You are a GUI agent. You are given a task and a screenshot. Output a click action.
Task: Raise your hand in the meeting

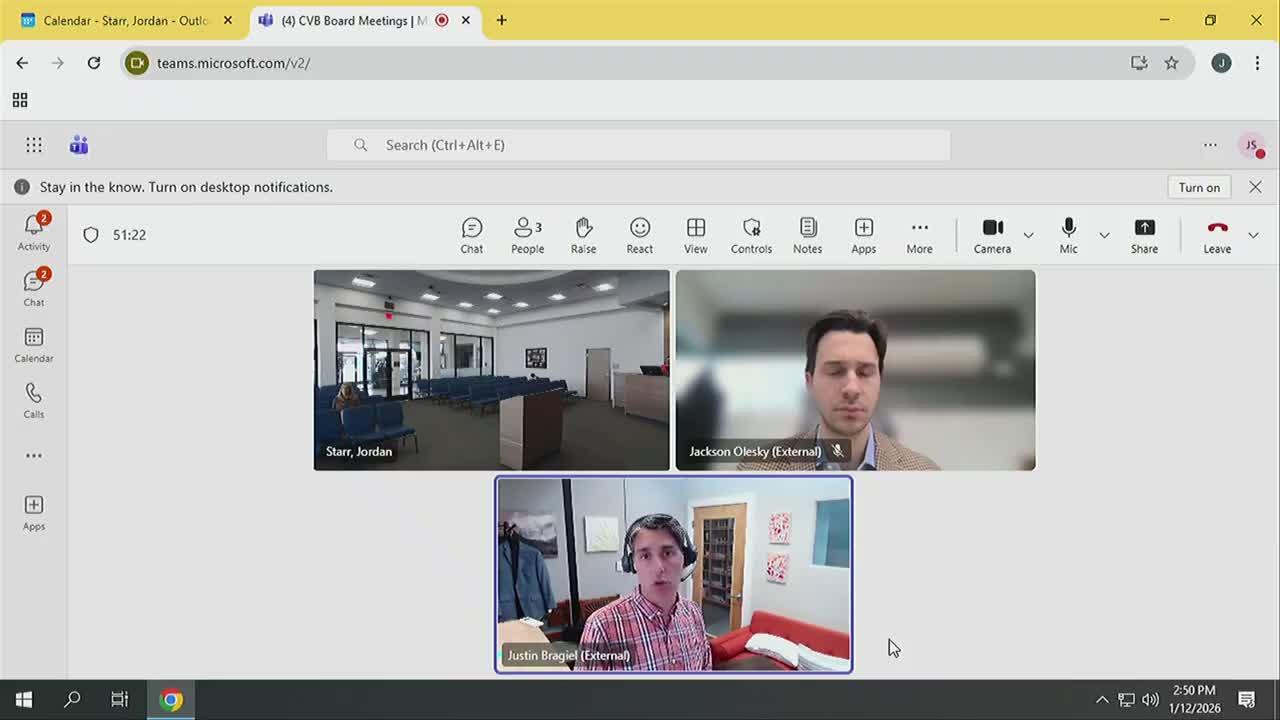click(583, 236)
